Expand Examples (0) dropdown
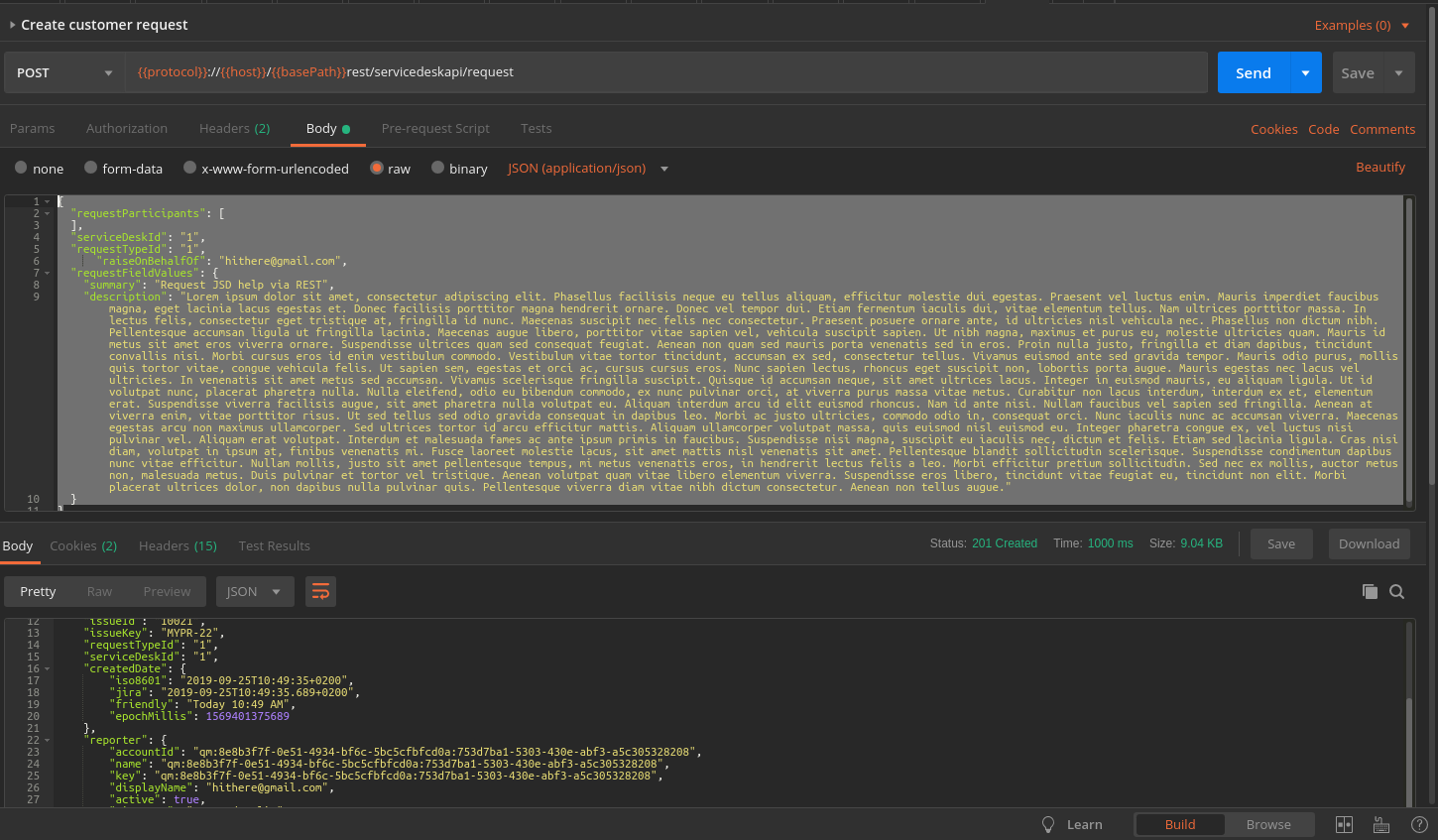The image size is (1438, 840). tap(1362, 26)
